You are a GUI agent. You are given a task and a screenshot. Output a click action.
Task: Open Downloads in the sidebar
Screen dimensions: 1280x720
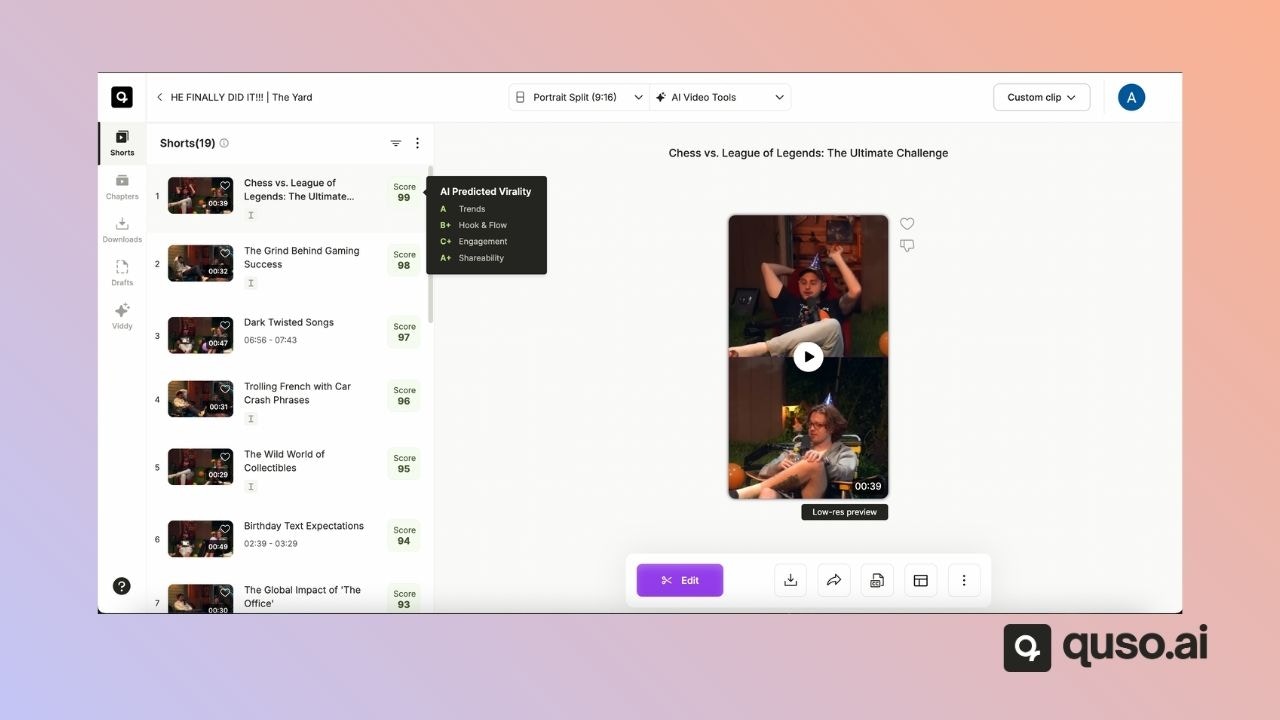pos(122,230)
